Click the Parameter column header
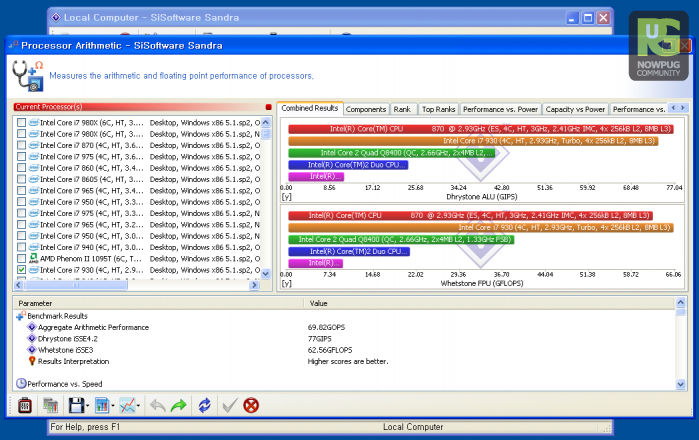699x440 pixels. tap(158, 303)
